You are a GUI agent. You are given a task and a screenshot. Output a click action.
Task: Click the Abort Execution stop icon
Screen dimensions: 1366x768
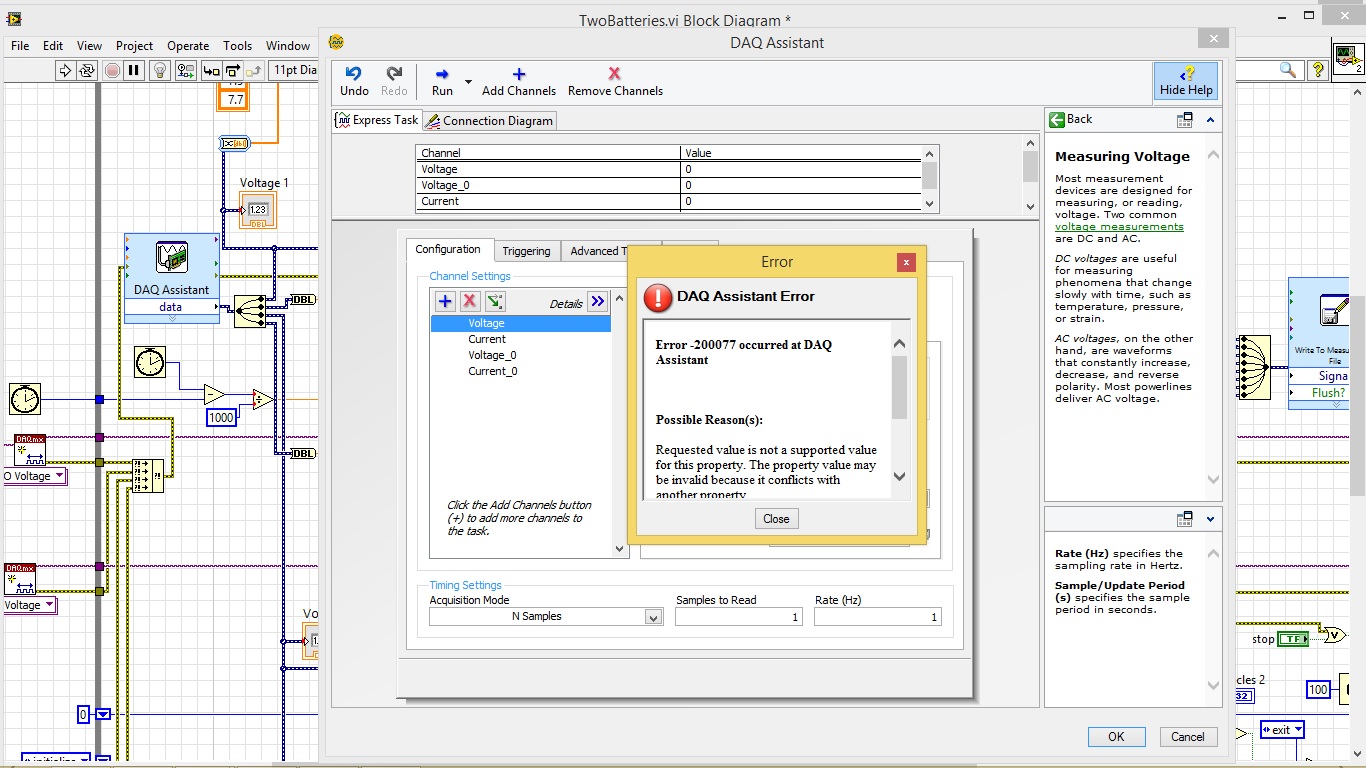(112, 70)
